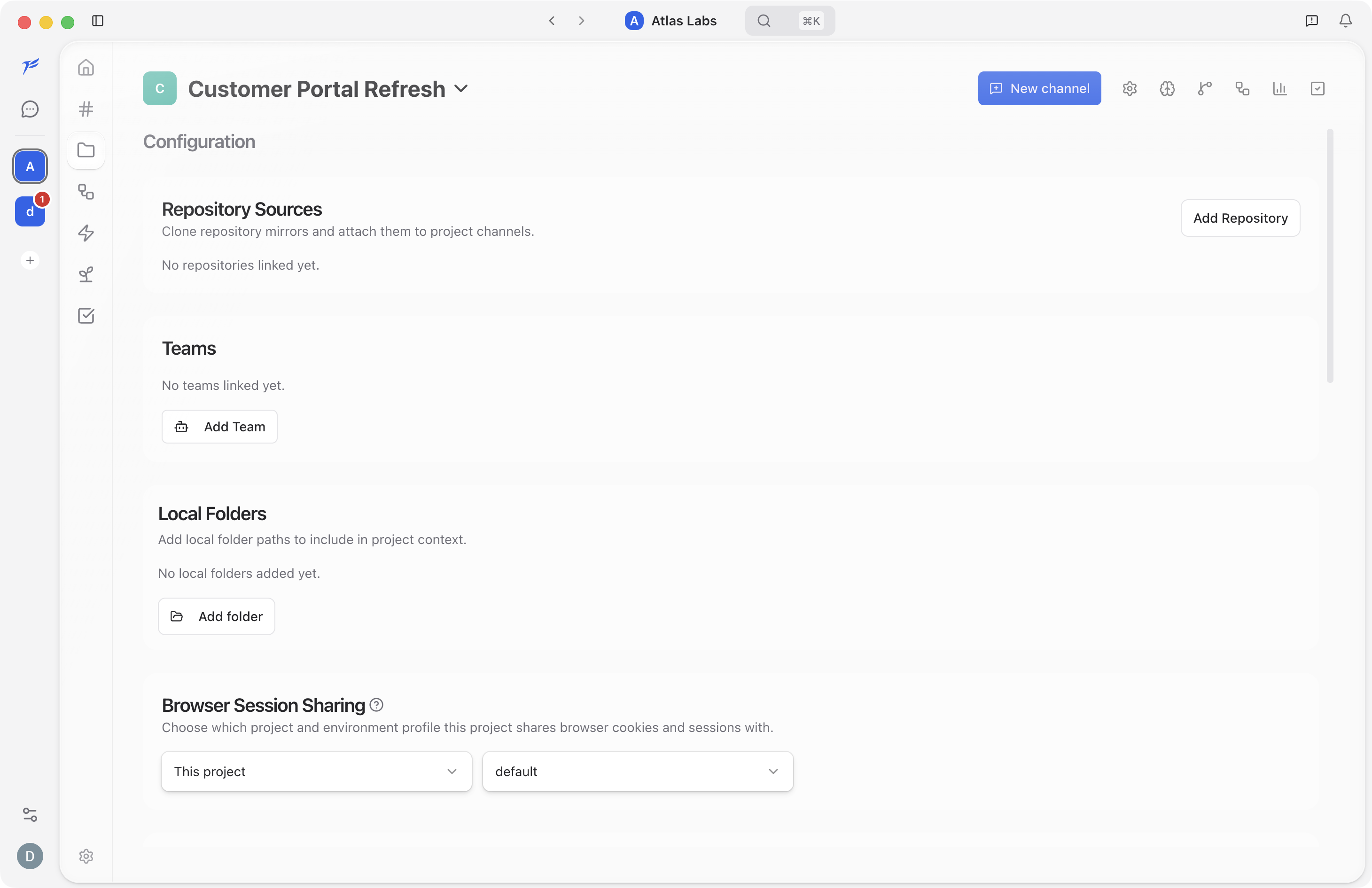Go to Home in the sidebar
Screen dimensions: 1372x888
coord(86,68)
